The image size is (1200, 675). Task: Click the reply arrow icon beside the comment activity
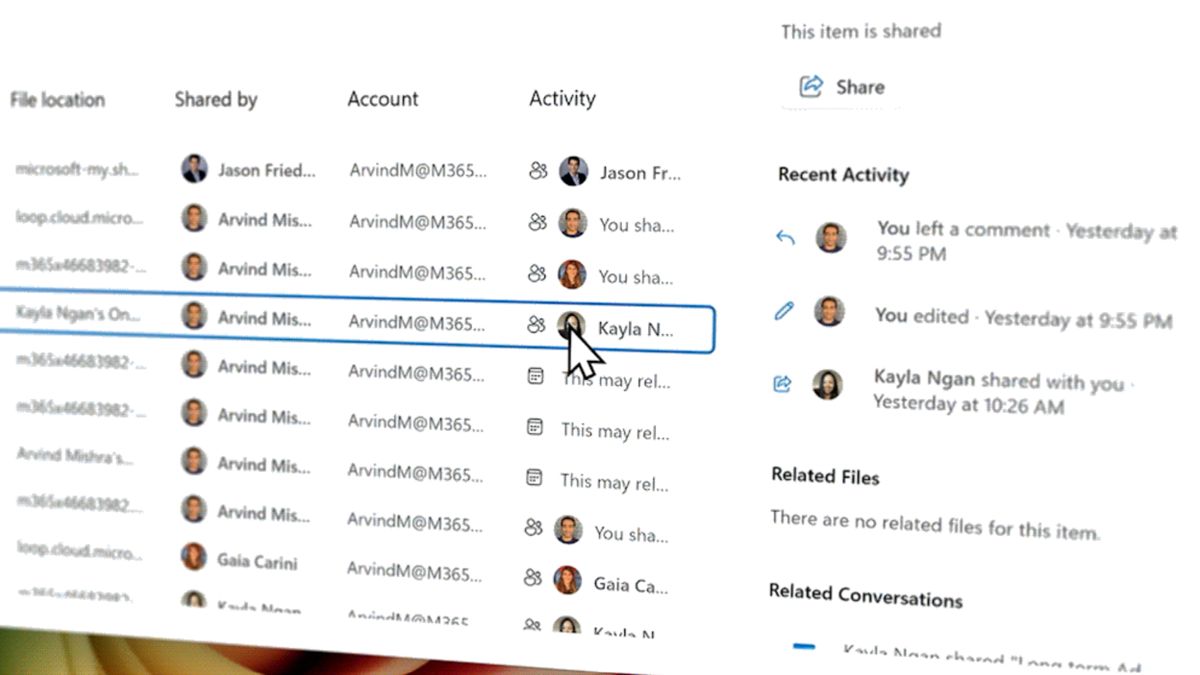[x=785, y=238]
